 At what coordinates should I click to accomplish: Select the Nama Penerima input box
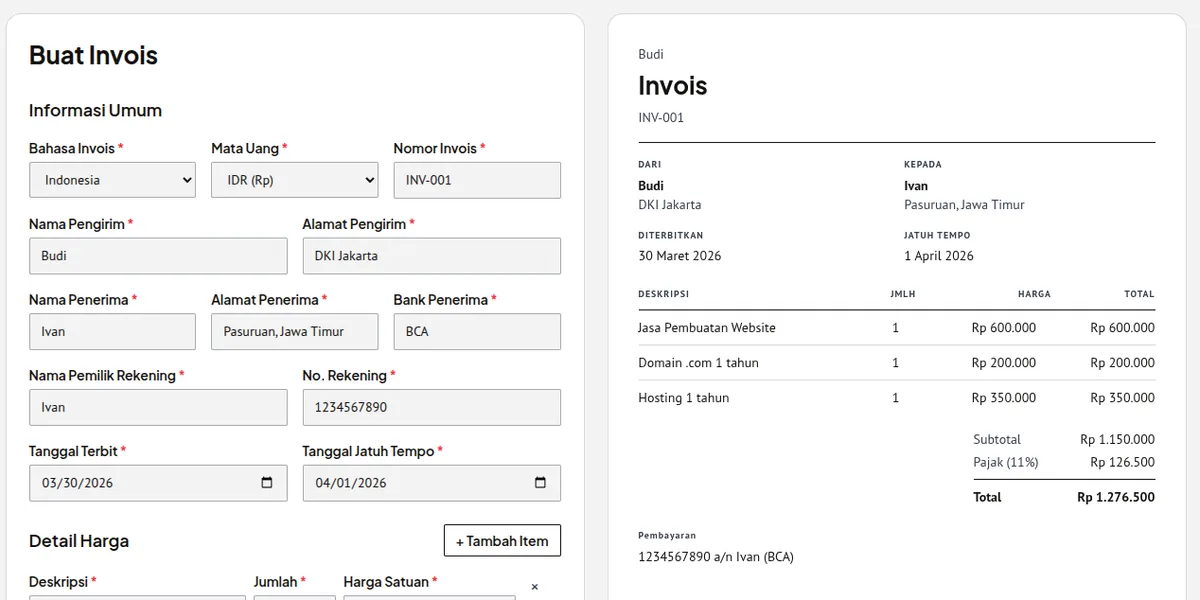coord(112,332)
